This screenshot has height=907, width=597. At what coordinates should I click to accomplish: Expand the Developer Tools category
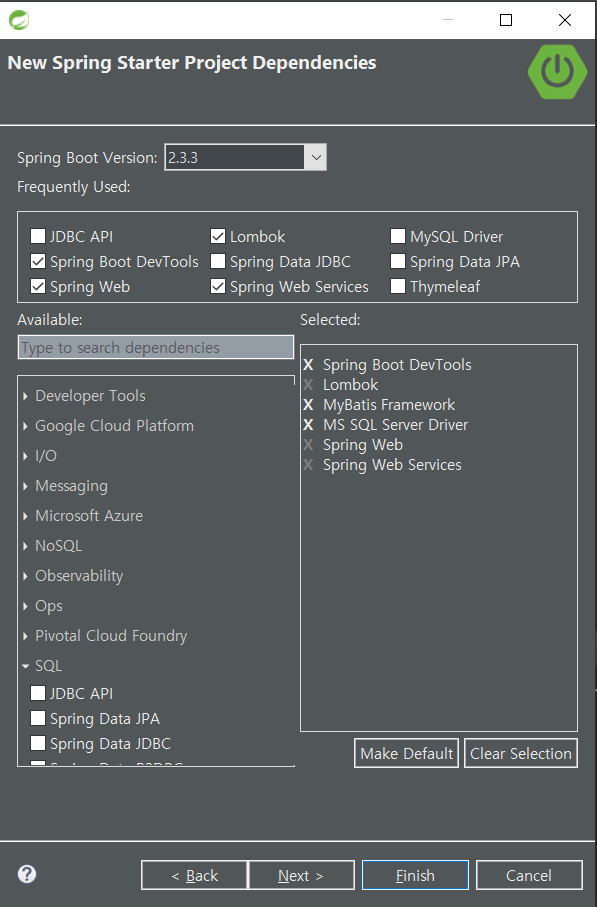[x=25, y=396]
